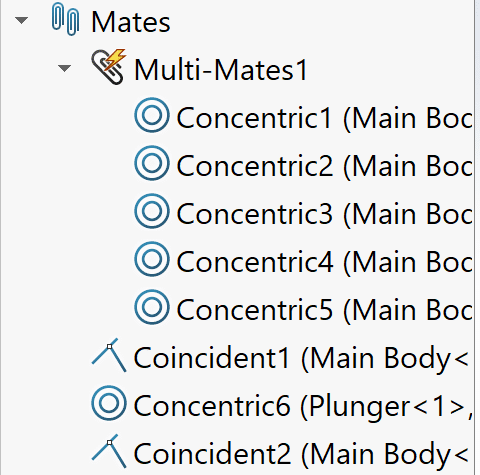Click the Mates folder paperclip icon
The image size is (480, 475).
point(66,19)
